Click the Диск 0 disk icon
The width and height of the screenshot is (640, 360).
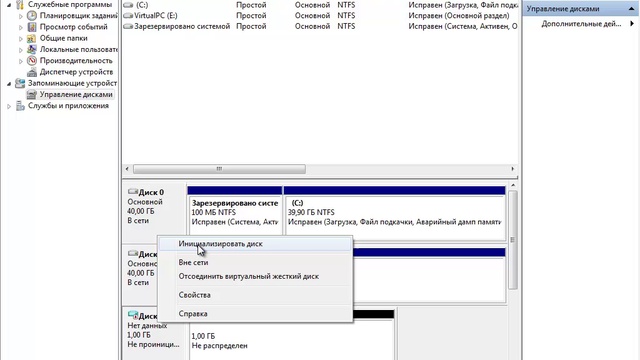(x=133, y=191)
